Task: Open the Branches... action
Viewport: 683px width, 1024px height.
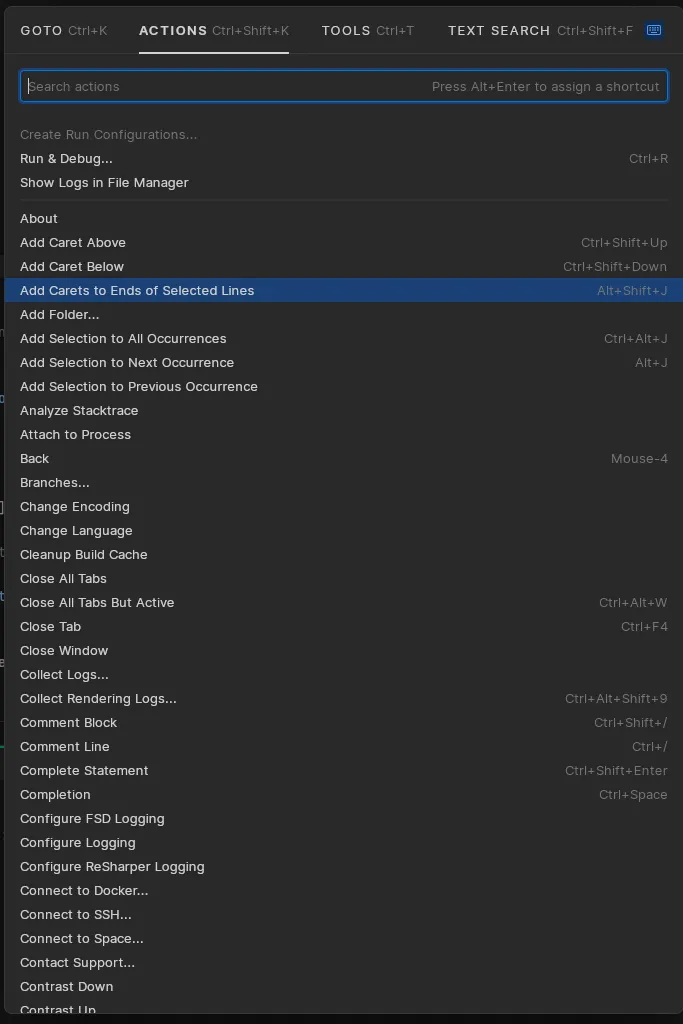Action: click(55, 483)
